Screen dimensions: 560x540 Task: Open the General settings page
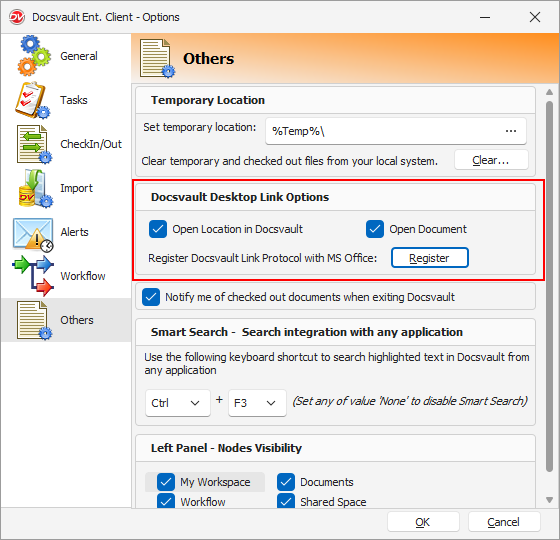(x=66, y=56)
